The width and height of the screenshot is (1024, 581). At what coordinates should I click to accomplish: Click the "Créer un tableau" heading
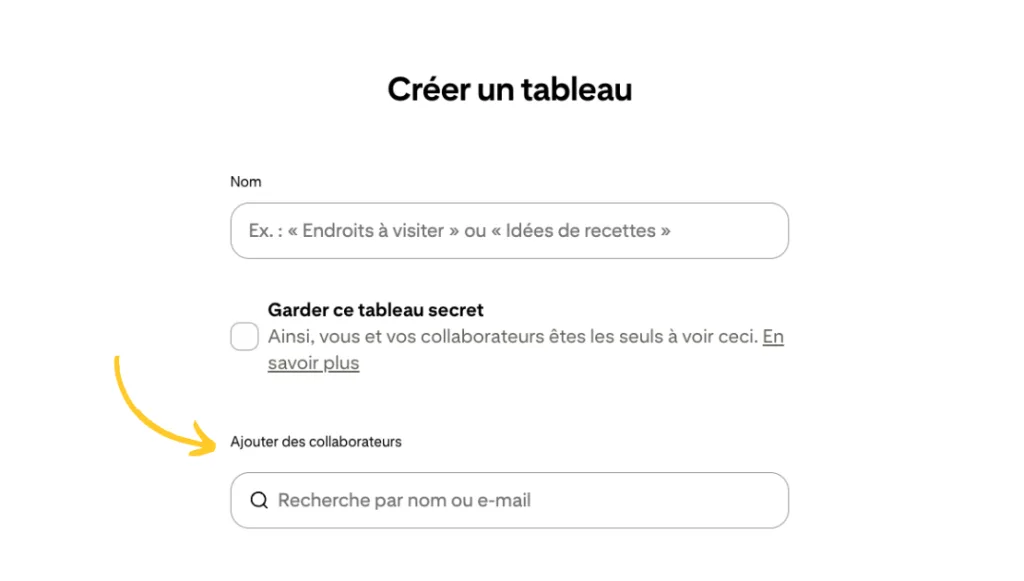coord(509,89)
